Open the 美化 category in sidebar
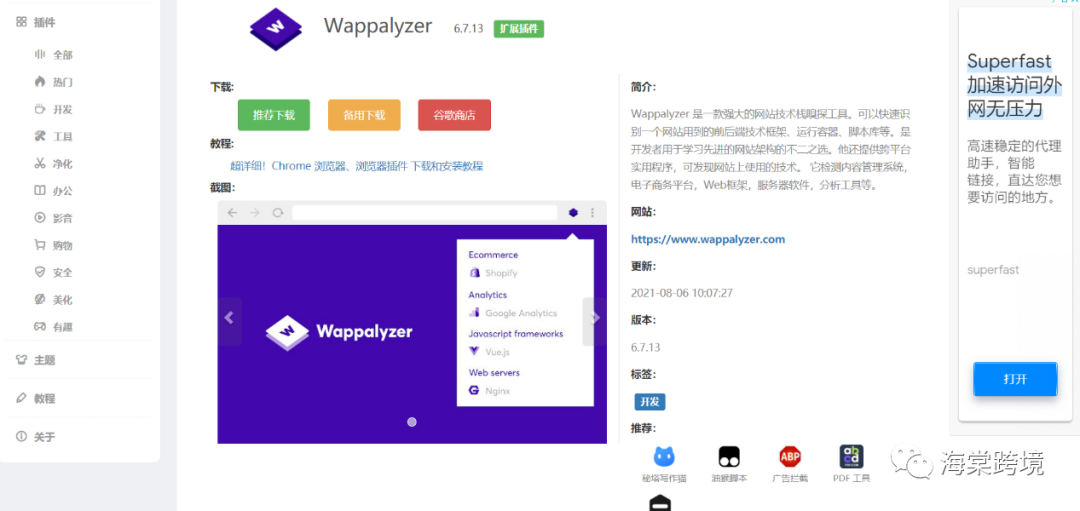Screen dimensions: 1080x511 click(54, 300)
